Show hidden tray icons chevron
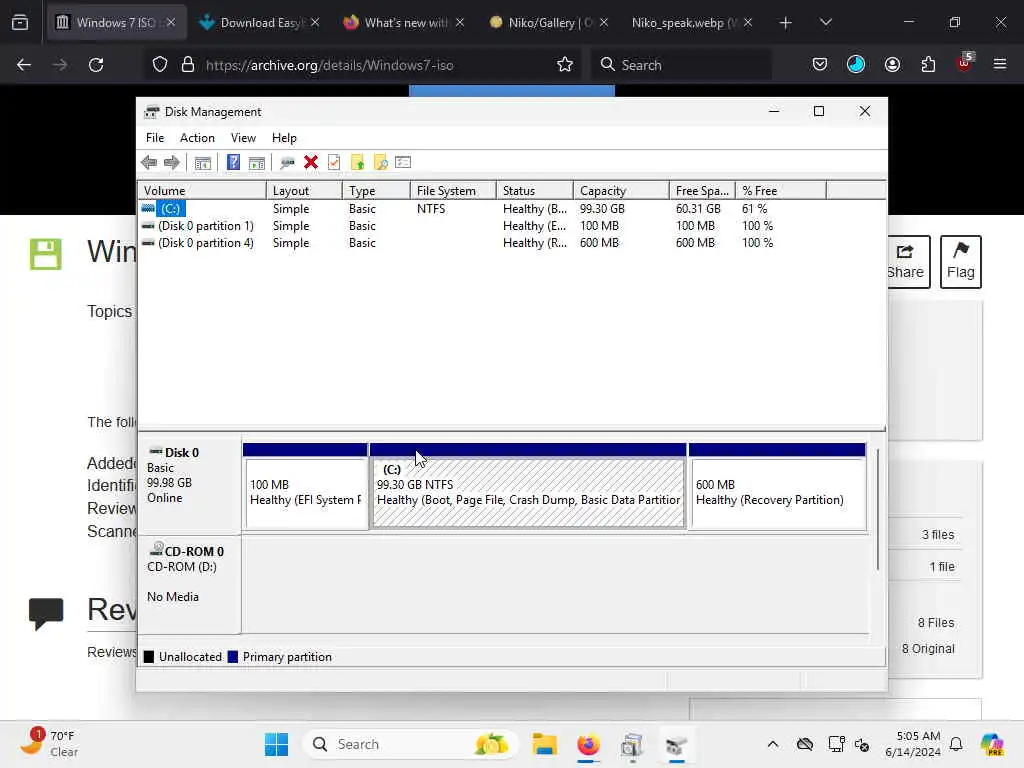Viewport: 1024px width, 768px height. (x=773, y=744)
